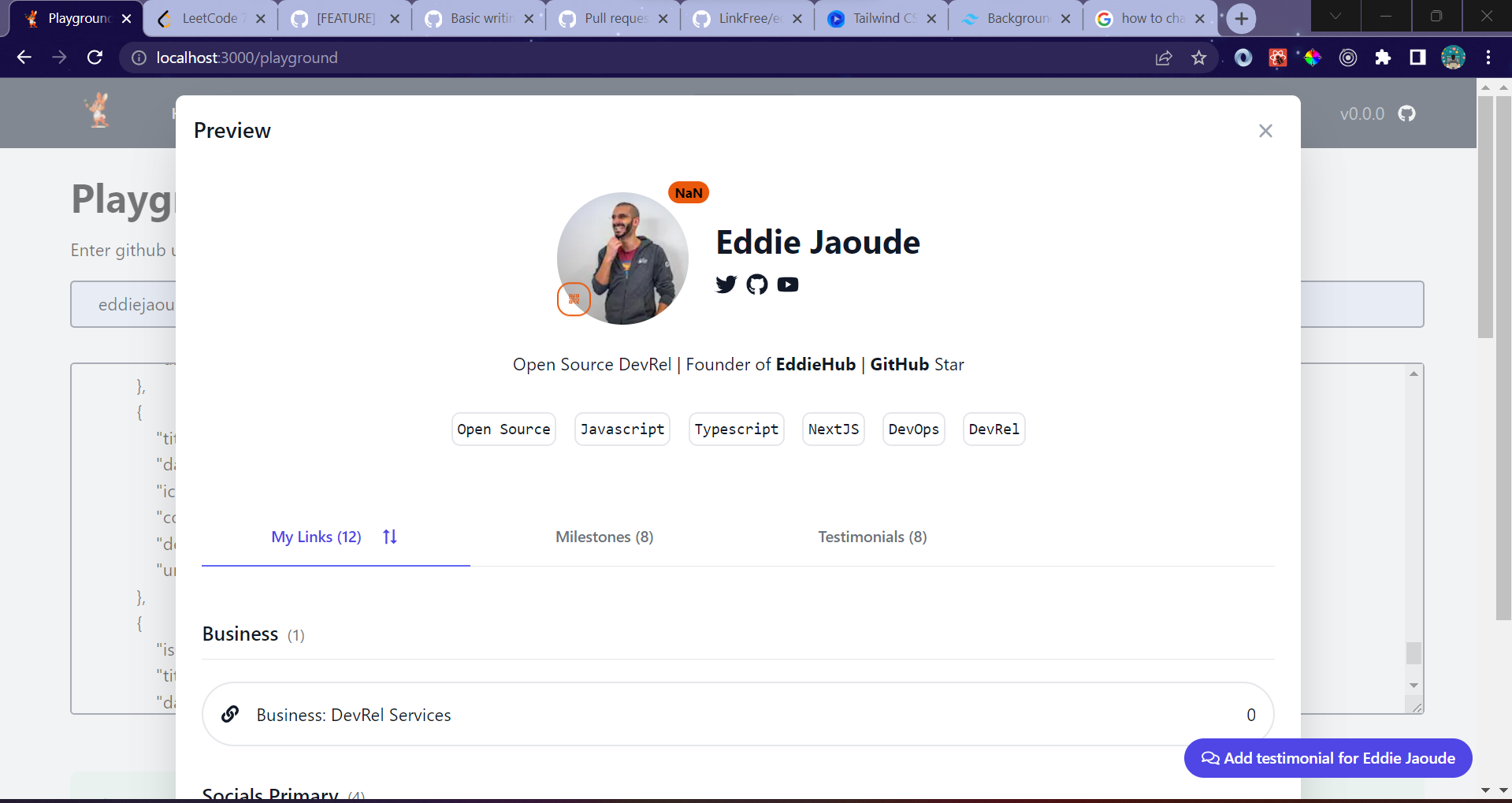Click Add testimonial for Eddie Jaoude
Viewport: 1512px width, 803px height.
coord(1327,757)
